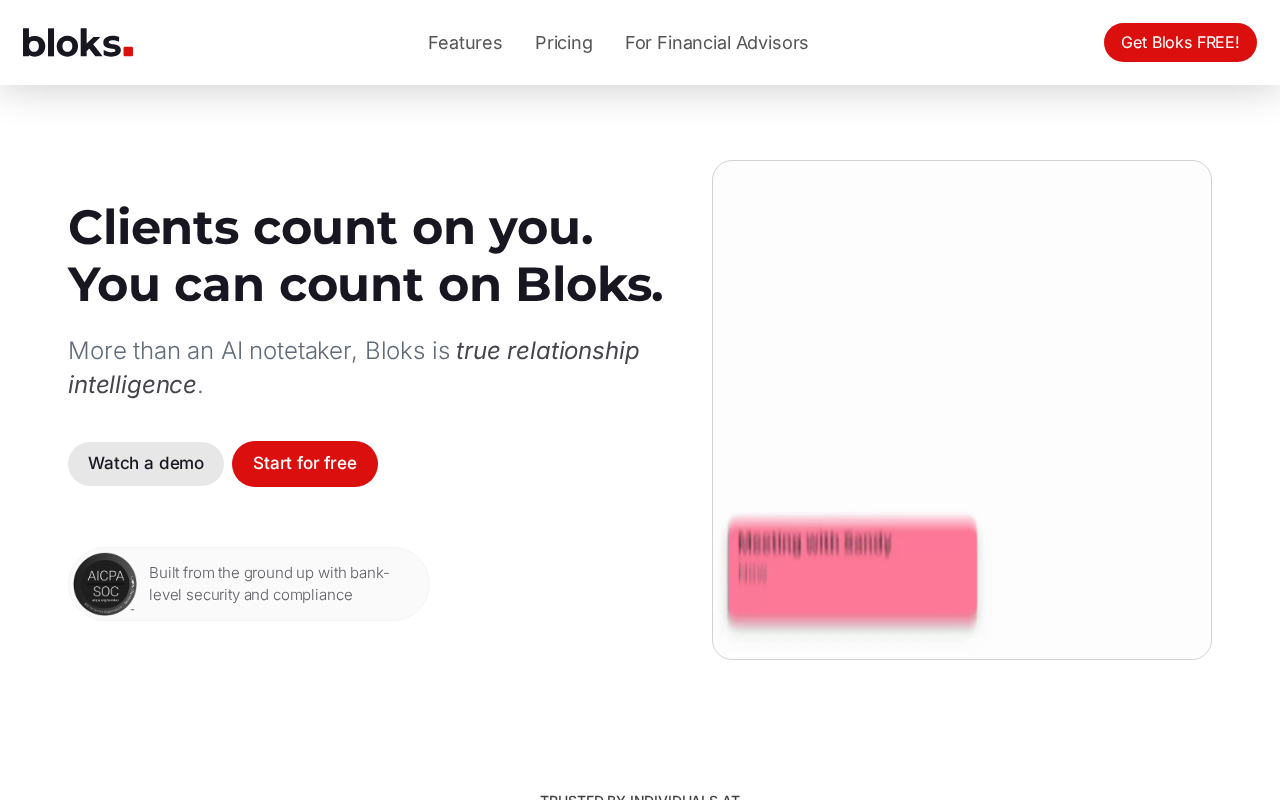Click the Watch a demo button
The width and height of the screenshot is (1280, 800).
point(146,464)
